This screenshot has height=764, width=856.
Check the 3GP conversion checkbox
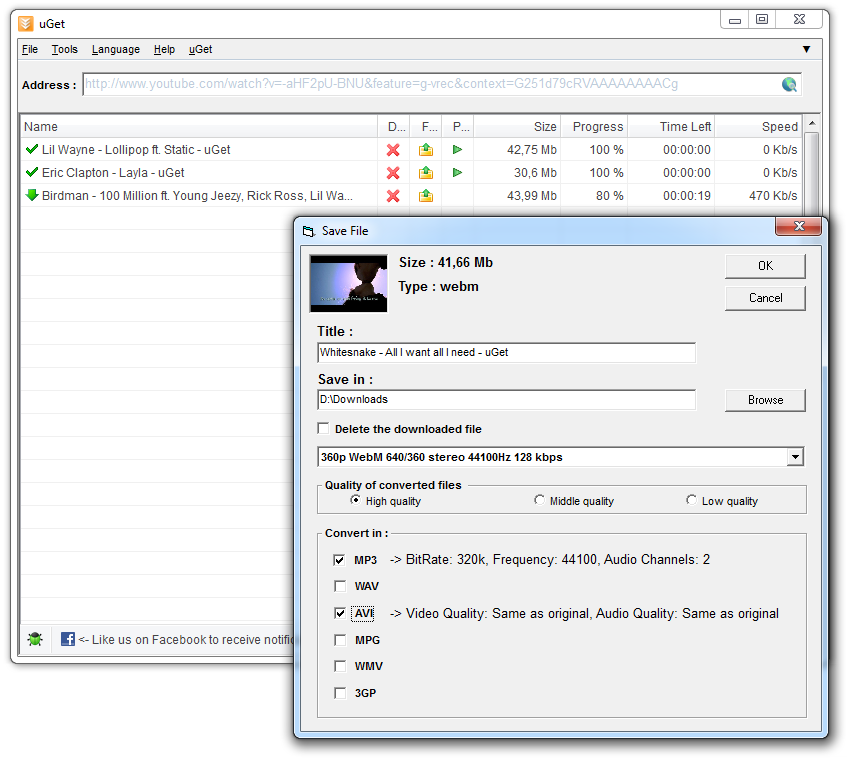[340, 693]
